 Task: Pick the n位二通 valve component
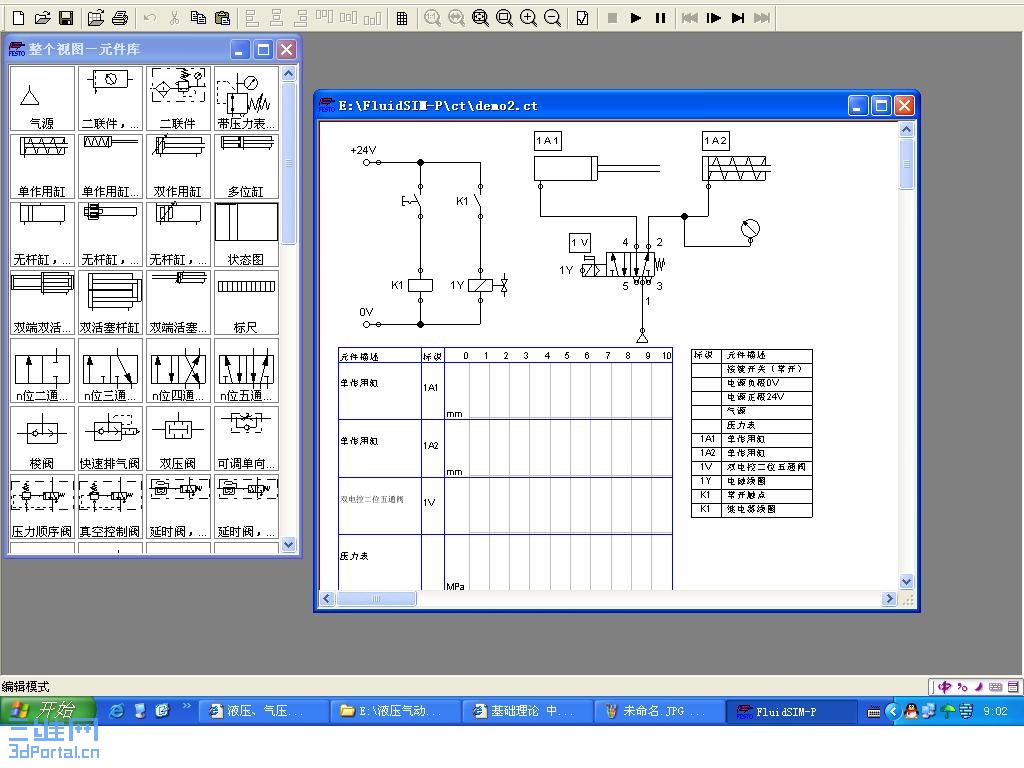(x=42, y=370)
